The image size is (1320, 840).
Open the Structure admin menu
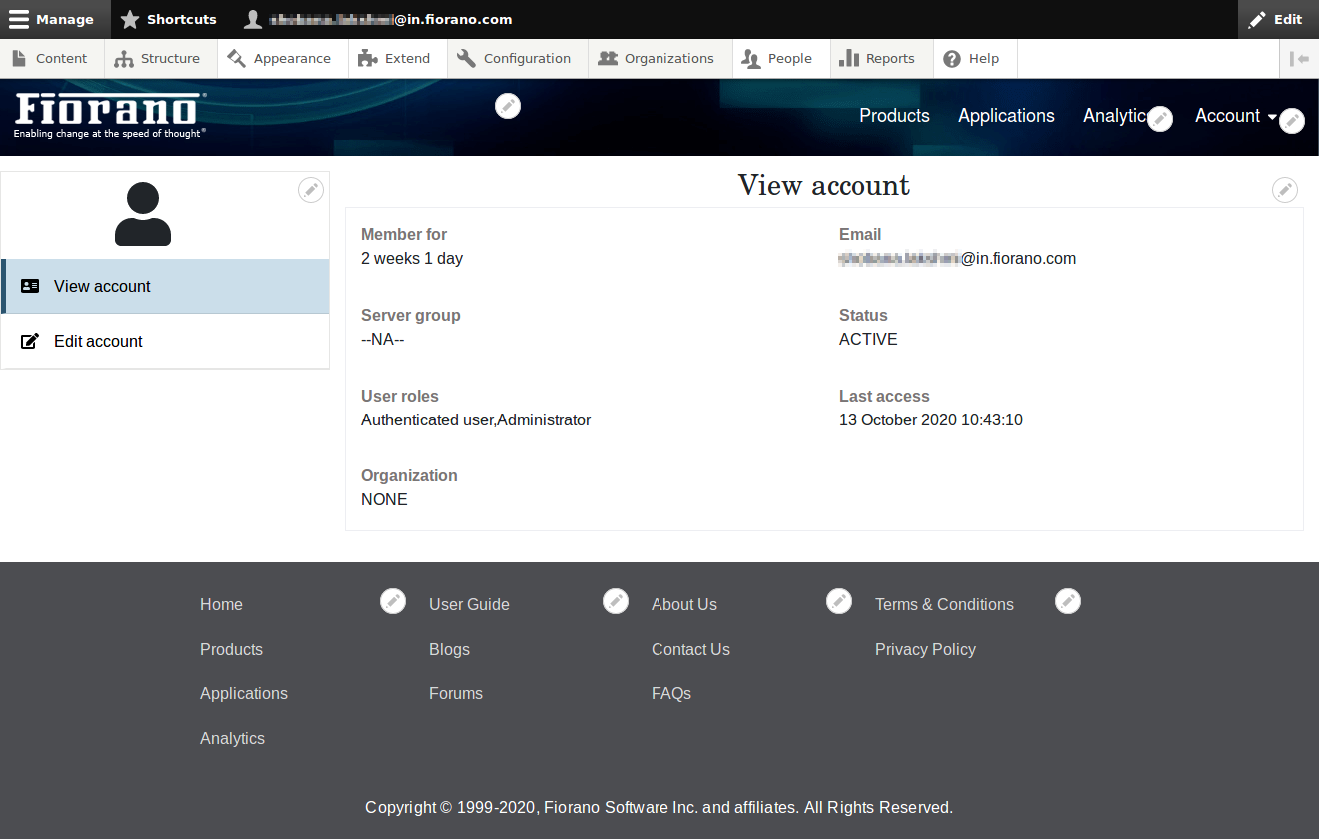(158, 59)
